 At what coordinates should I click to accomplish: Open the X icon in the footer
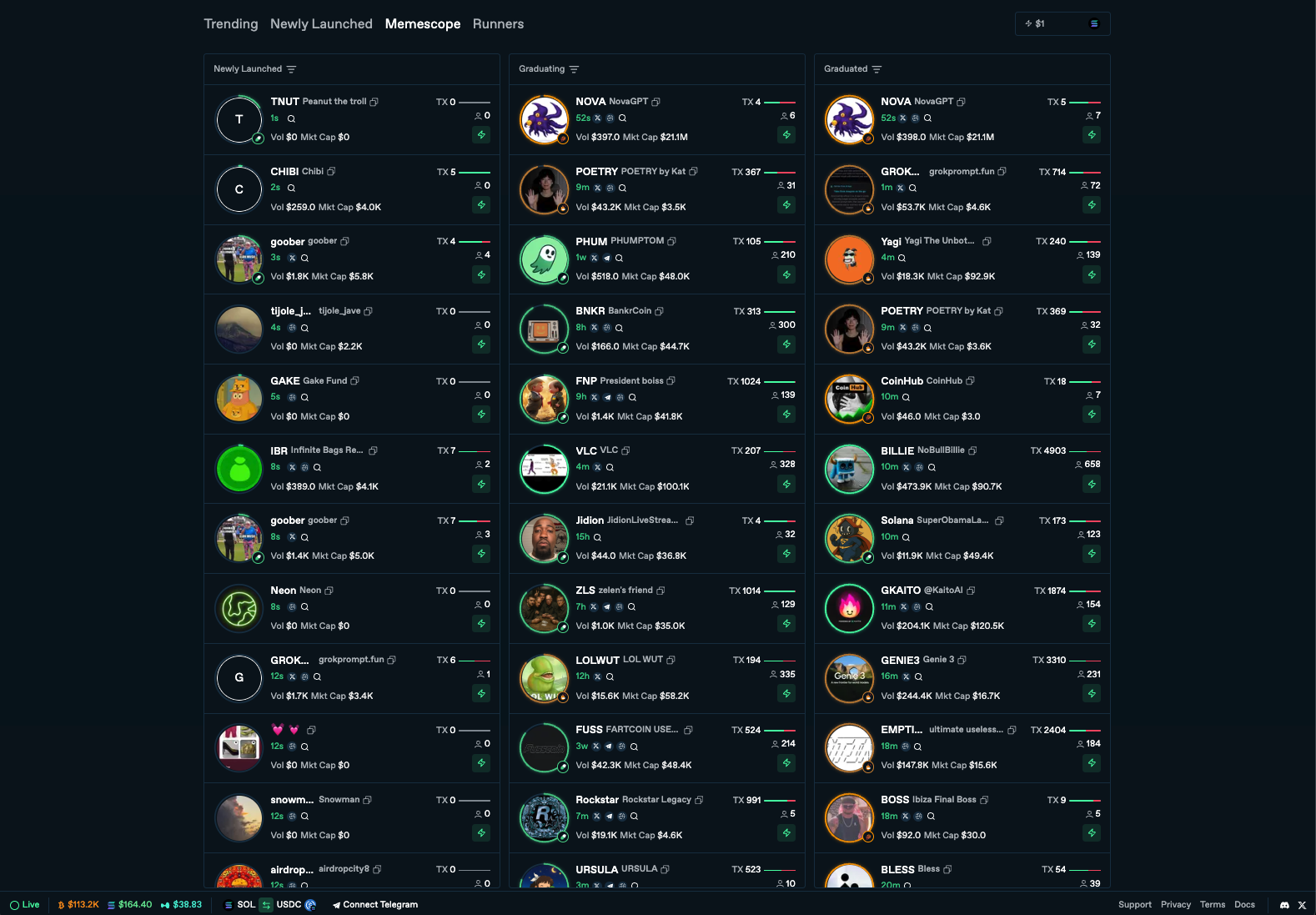1302,905
